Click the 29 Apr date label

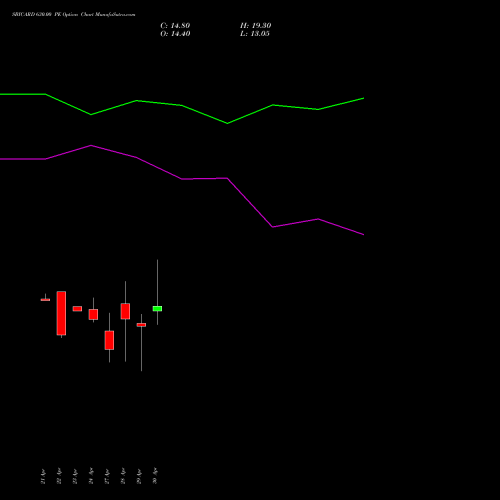pyautogui.click(x=139, y=476)
